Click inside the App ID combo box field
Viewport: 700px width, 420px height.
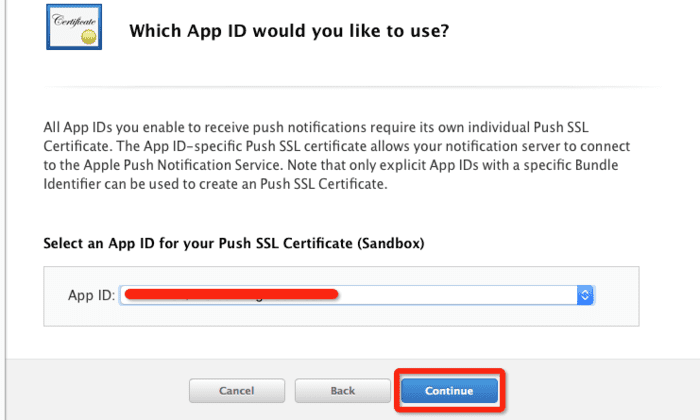point(356,295)
